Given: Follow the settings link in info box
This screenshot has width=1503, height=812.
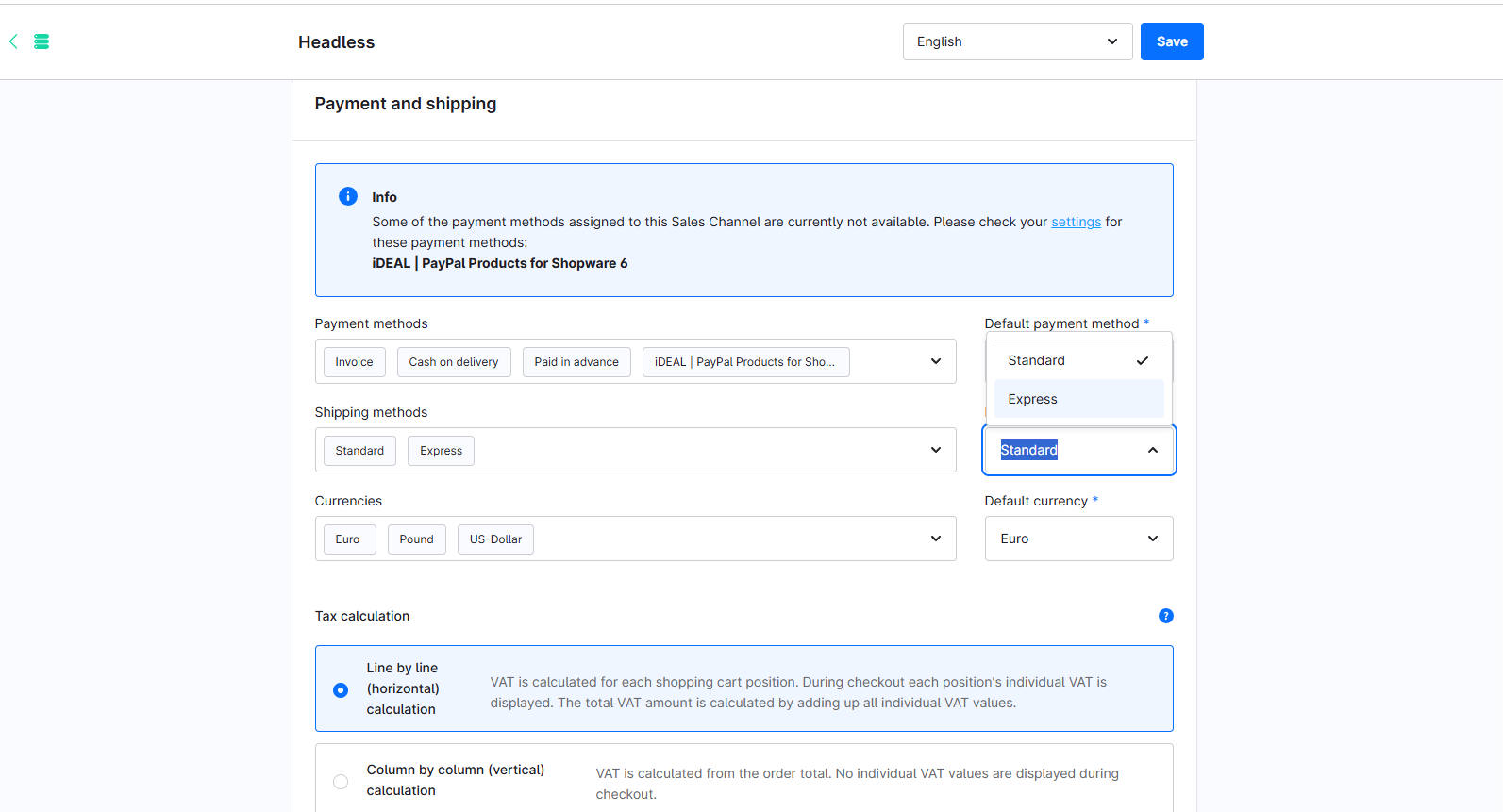Looking at the screenshot, I should pyautogui.click(x=1076, y=222).
